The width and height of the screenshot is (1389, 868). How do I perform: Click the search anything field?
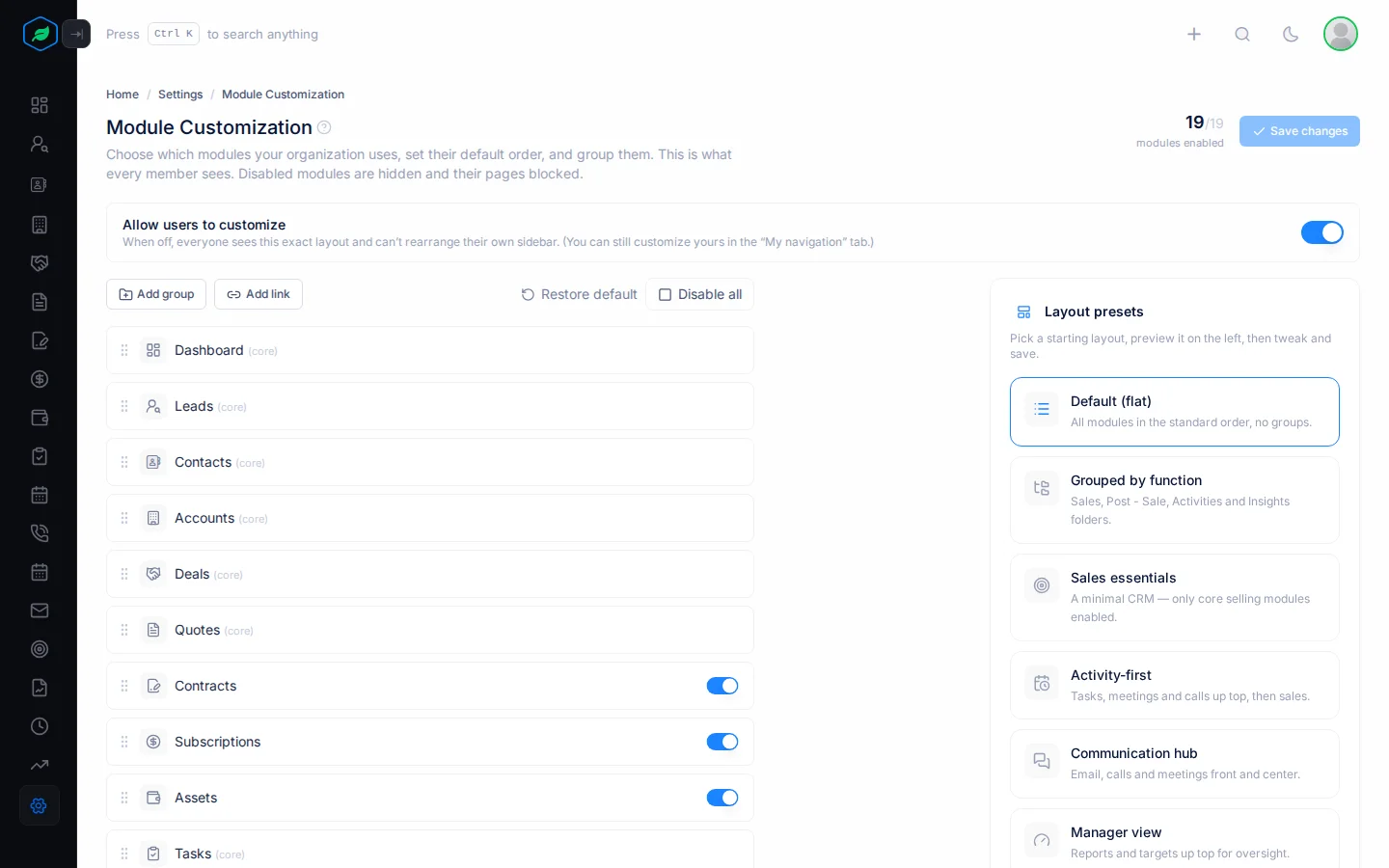(x=212, y=34)
